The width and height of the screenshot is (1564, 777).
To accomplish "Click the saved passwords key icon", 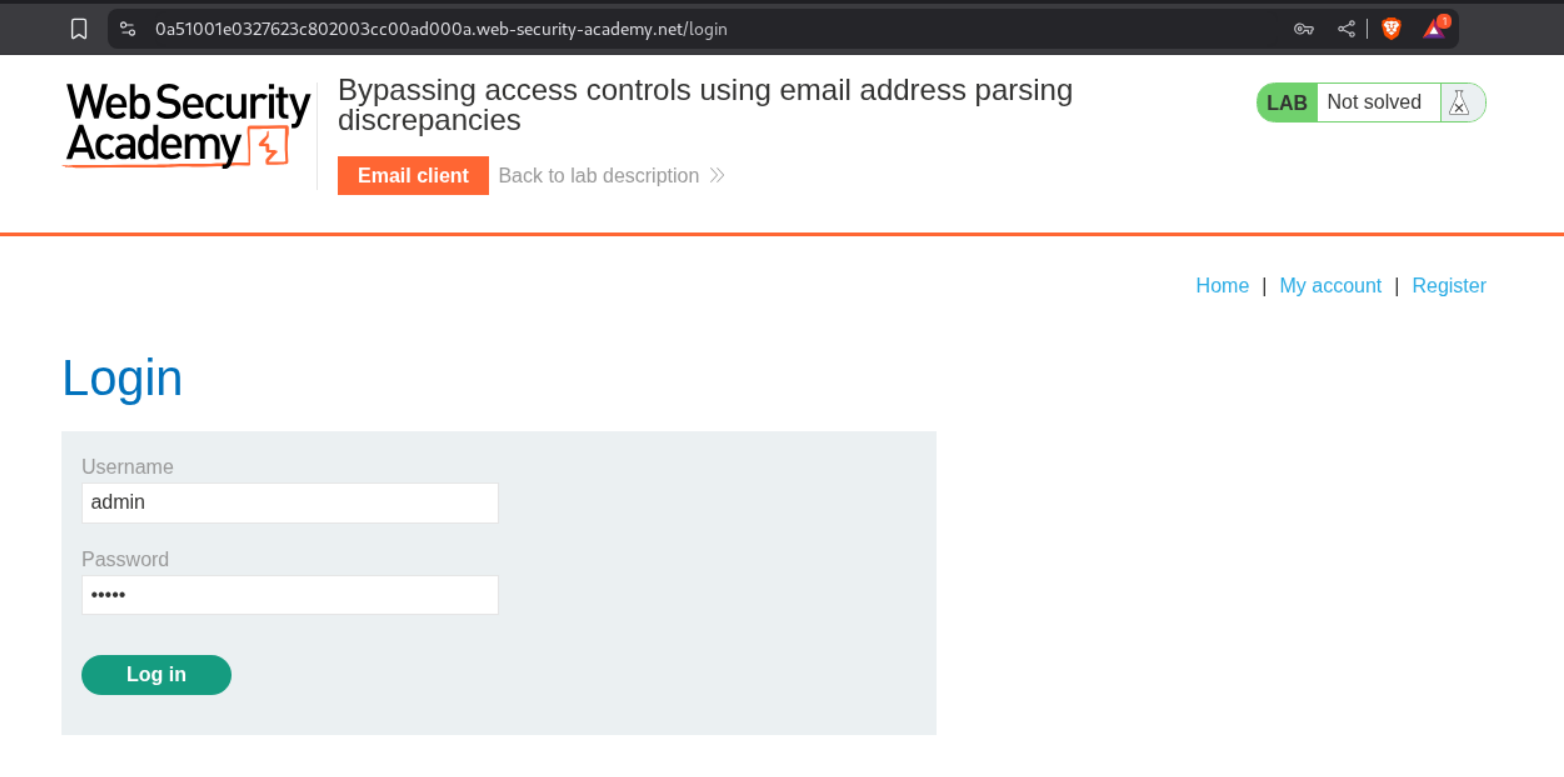I will [x=1303, y=29].
